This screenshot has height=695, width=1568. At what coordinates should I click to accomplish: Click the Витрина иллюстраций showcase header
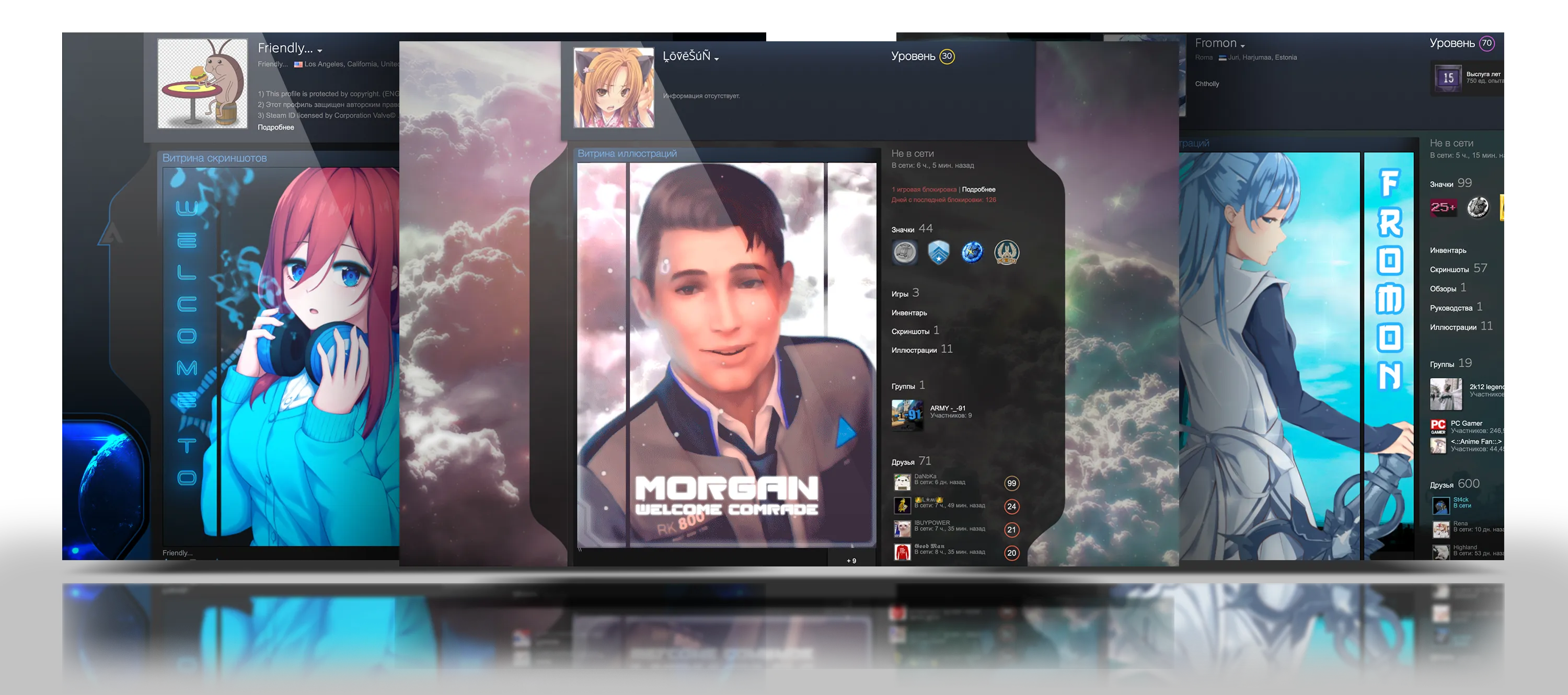[x=627, y=153]
